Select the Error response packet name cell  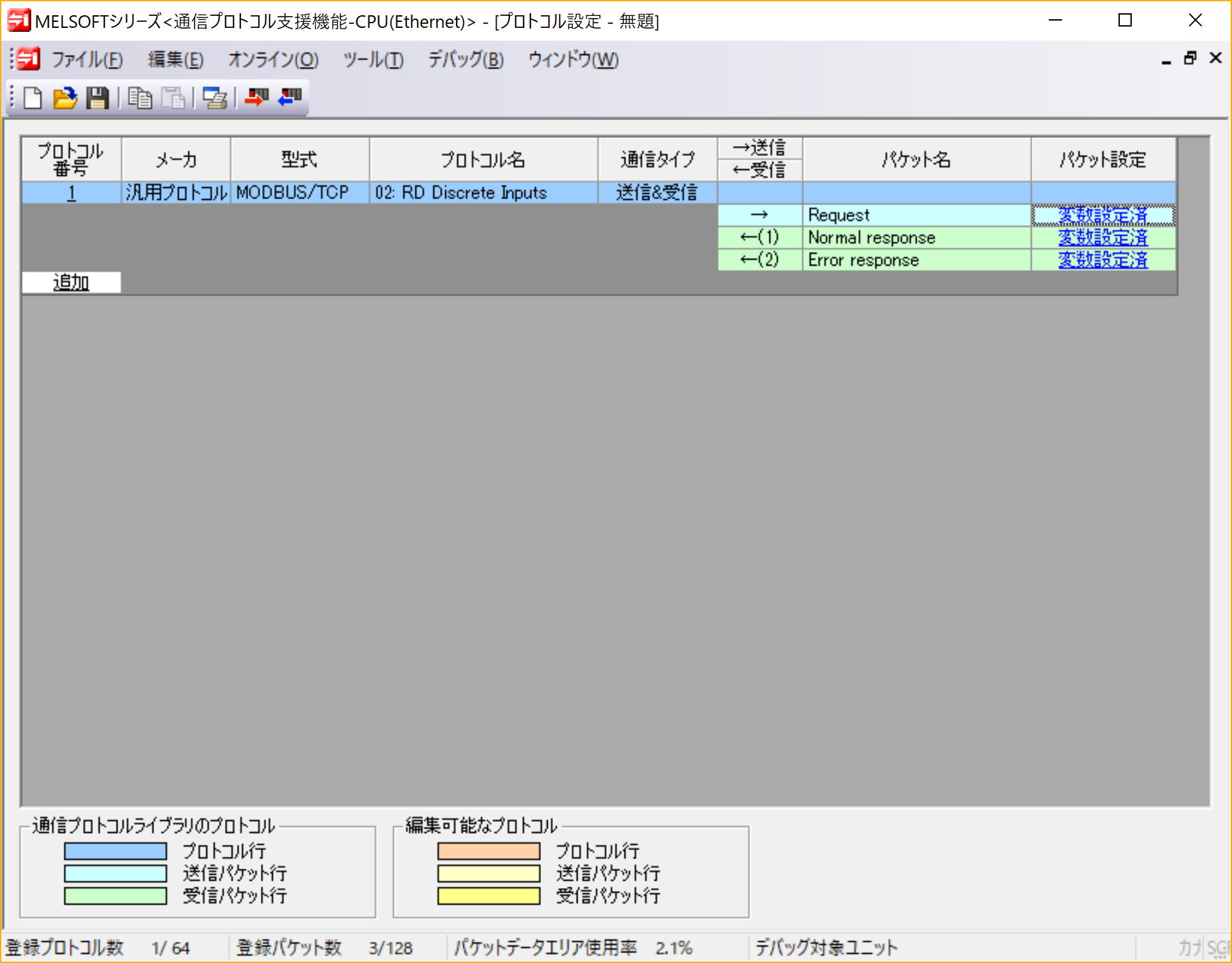click(916, 260)
